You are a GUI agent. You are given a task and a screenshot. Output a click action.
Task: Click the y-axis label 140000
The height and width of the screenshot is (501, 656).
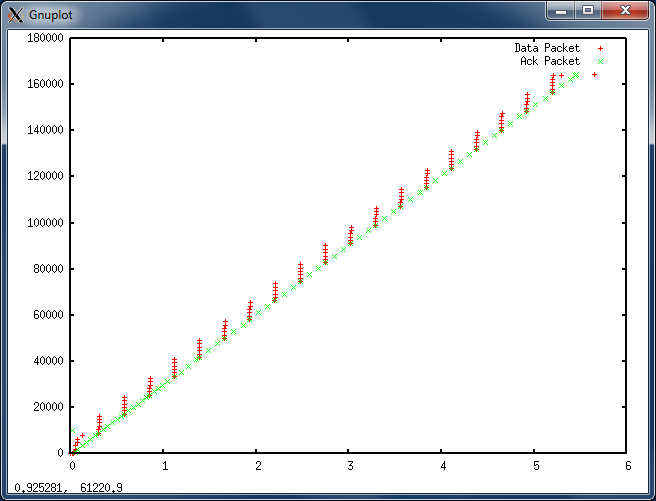[x=45, y=130]
